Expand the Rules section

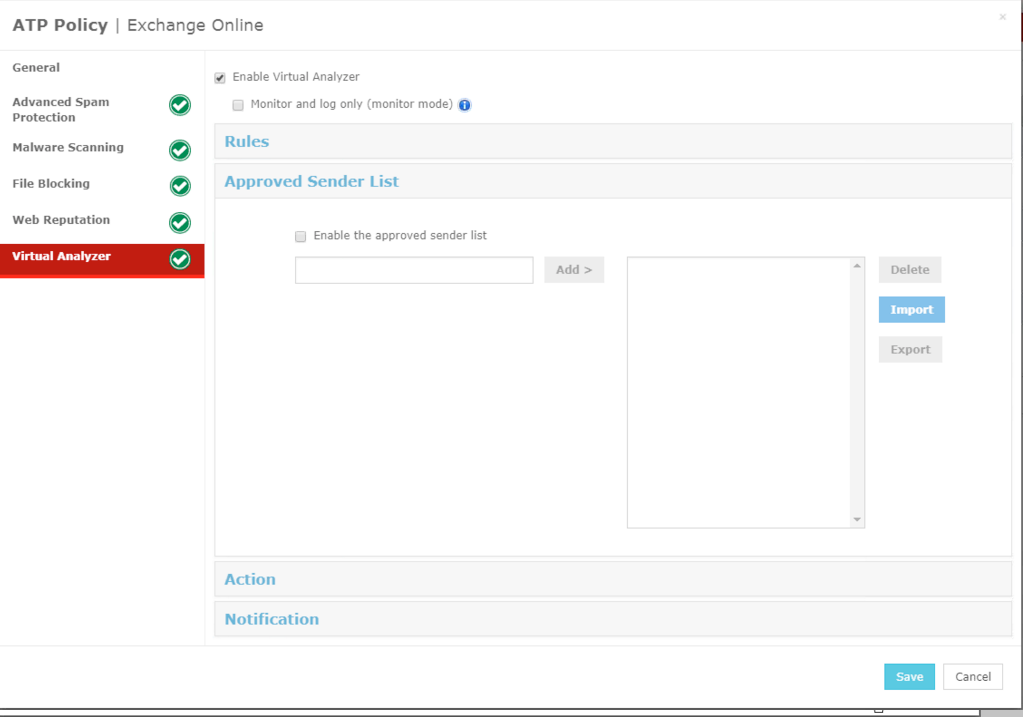613,142
